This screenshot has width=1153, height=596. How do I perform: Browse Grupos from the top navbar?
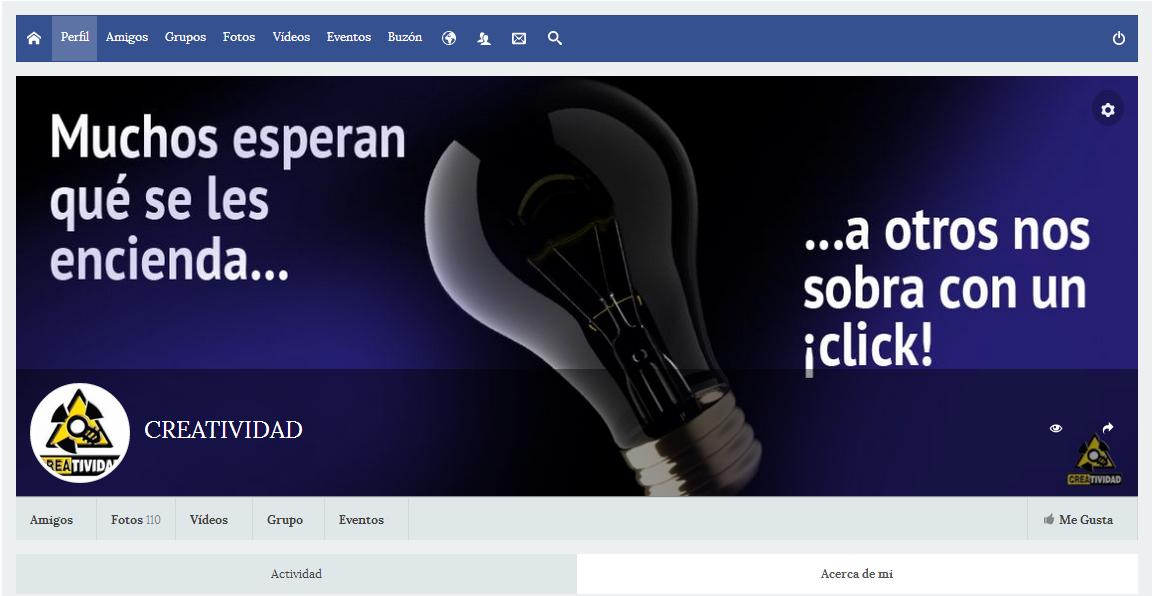(x=184, y=37)
